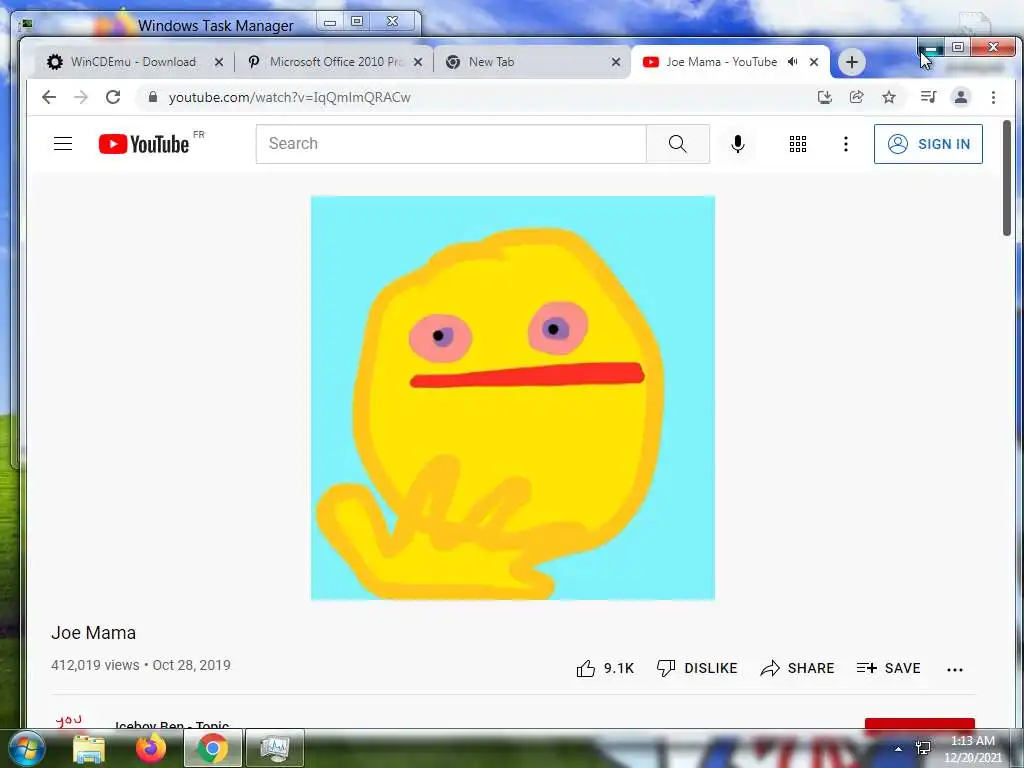
Task: Select the Joe Mama - YouTube tab
Action: click(x=722, y=62)
